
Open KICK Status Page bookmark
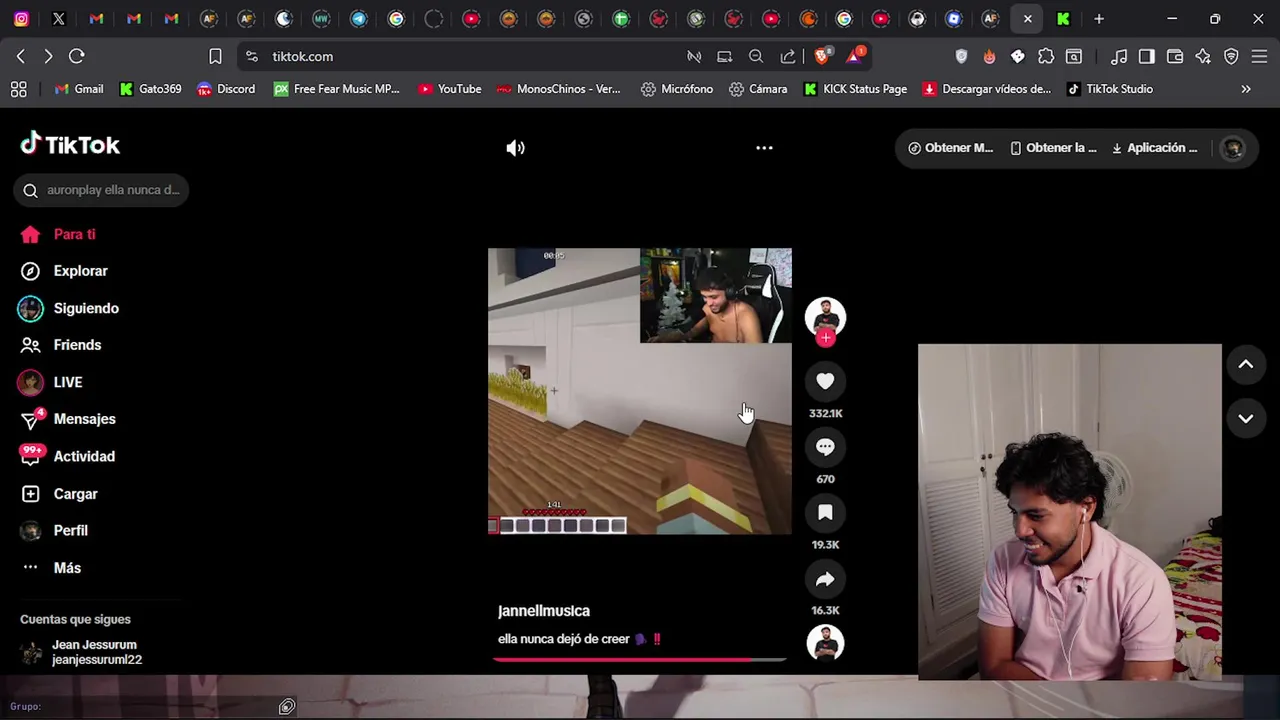(855, 89)
